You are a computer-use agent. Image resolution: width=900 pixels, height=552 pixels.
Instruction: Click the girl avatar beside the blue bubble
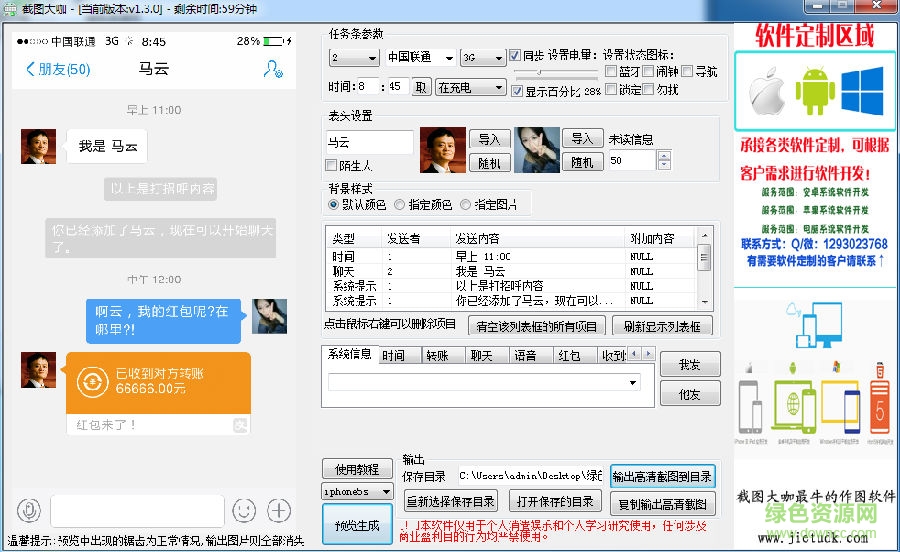point(269,316)
